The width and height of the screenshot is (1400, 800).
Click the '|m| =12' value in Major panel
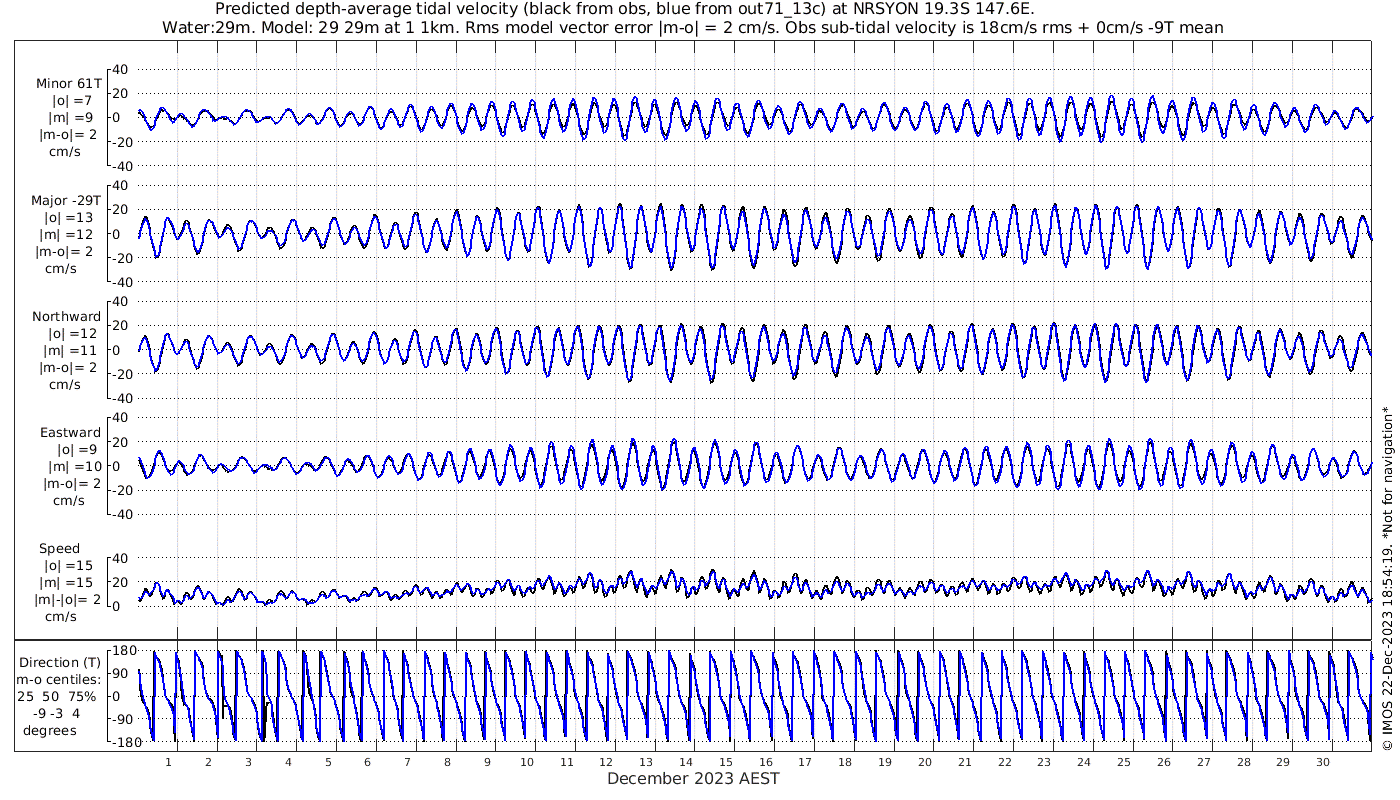point(69,234)
